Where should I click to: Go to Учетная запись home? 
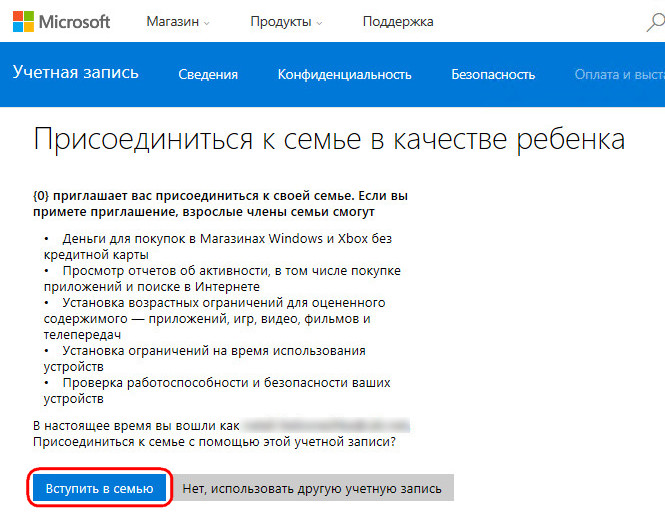(x=75, y=72)
